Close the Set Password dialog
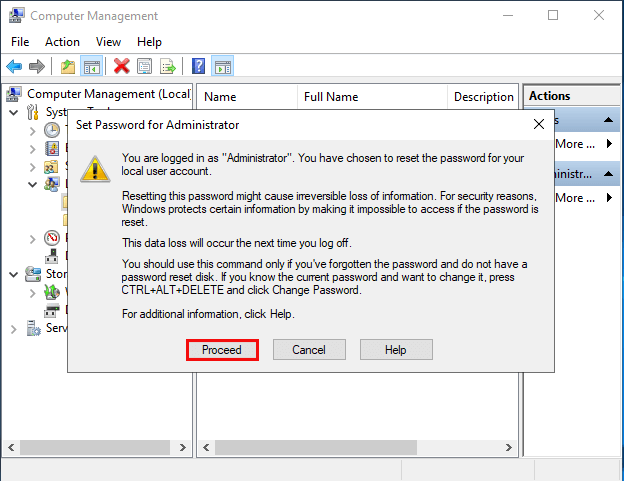This screenshot has height=481, width=624. (x=538, y=124)
